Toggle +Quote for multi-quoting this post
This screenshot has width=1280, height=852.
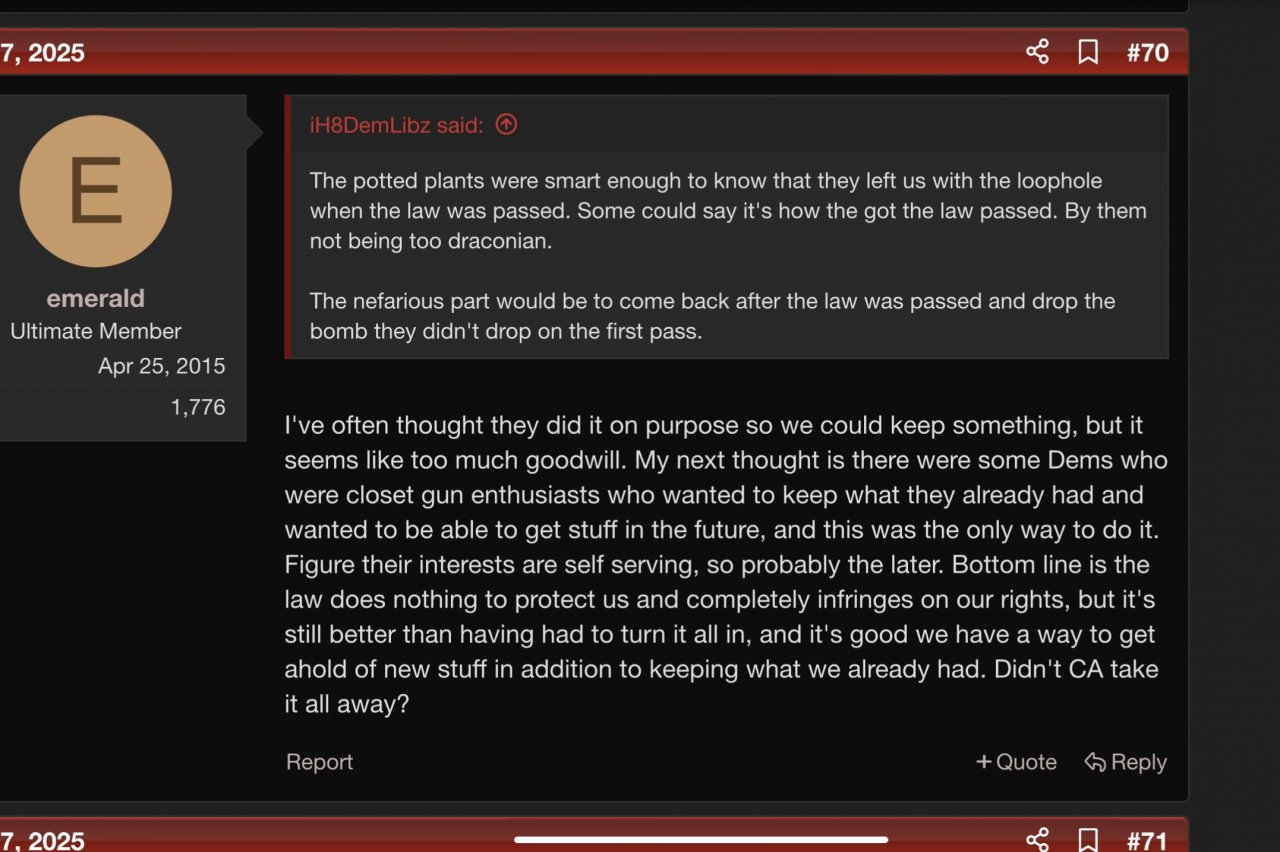point(1017,762)
